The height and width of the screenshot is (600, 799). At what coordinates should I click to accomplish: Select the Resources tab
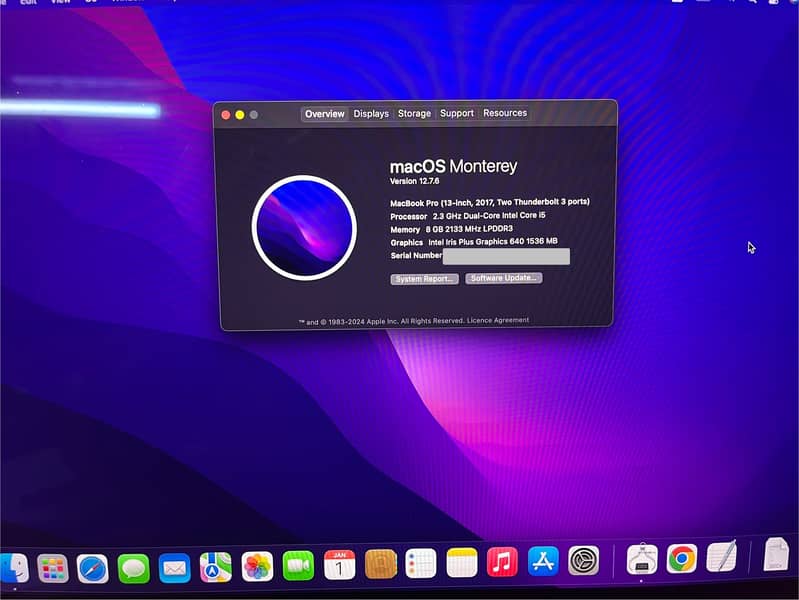(x=505, y=113)
